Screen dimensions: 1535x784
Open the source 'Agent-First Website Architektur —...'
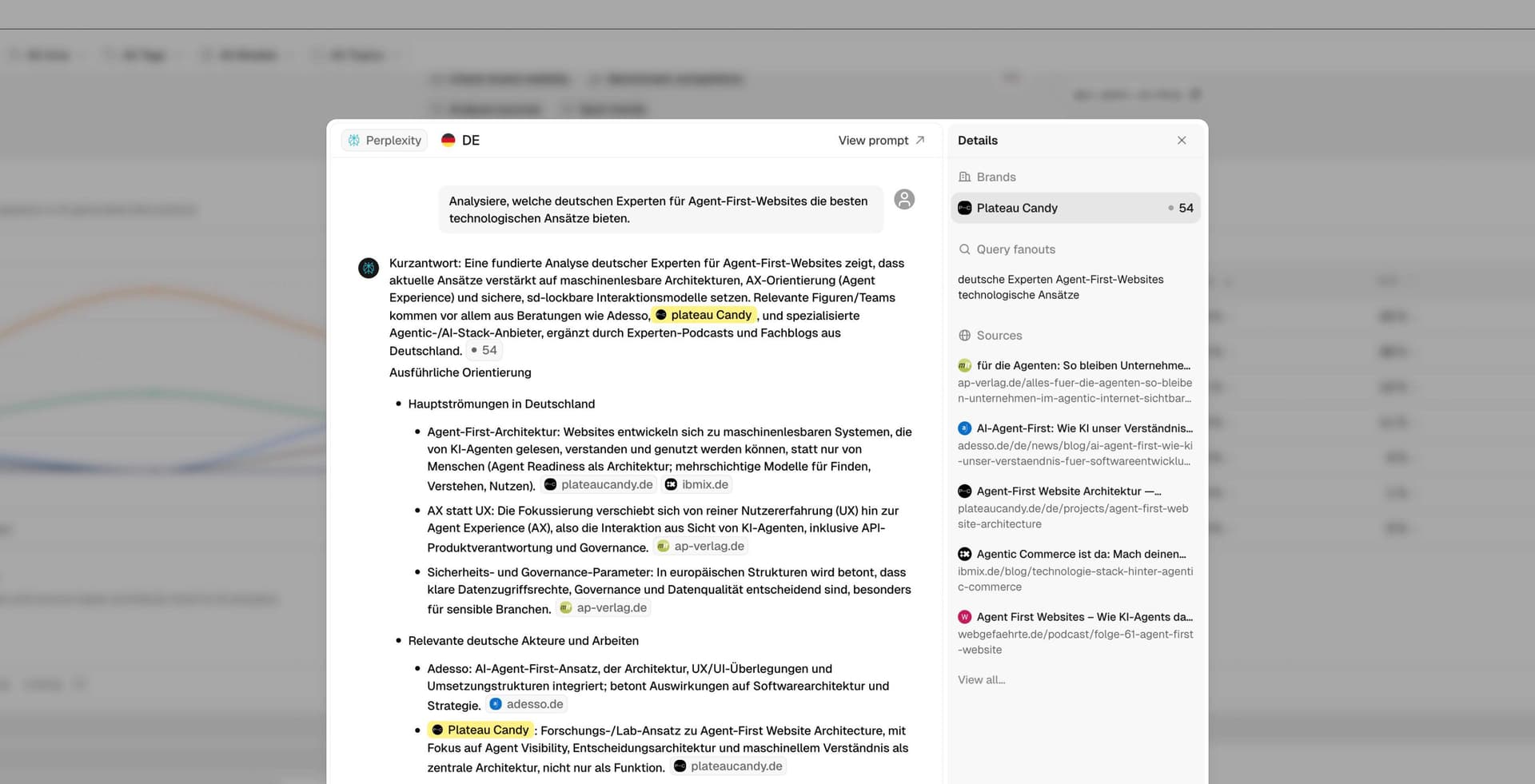pos(1069,491)
